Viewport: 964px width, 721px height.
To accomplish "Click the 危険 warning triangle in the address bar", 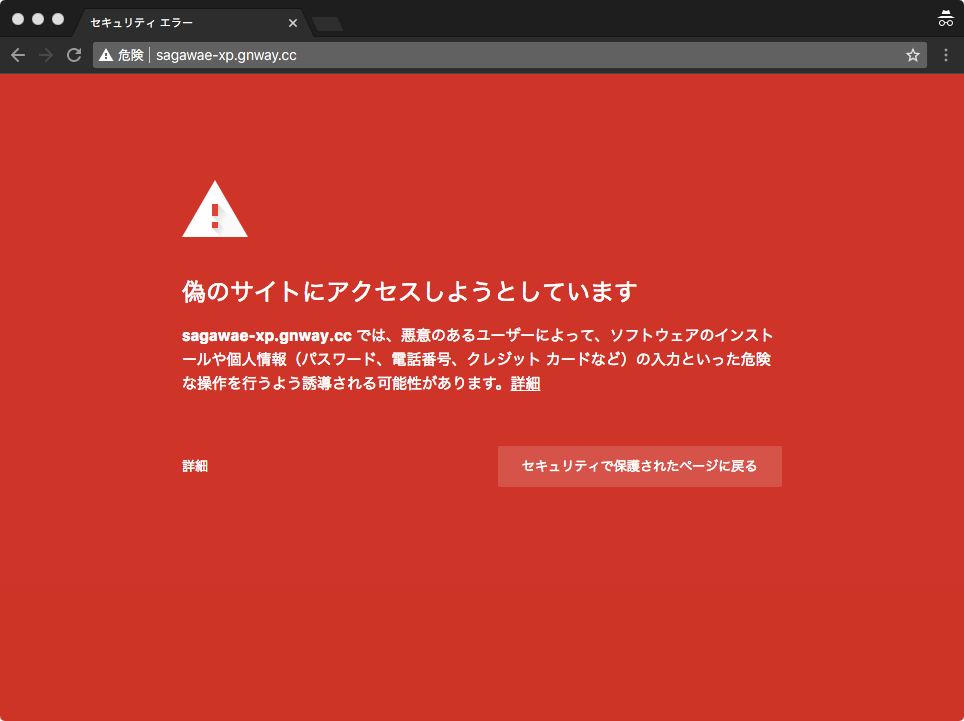I will point(106,55).
